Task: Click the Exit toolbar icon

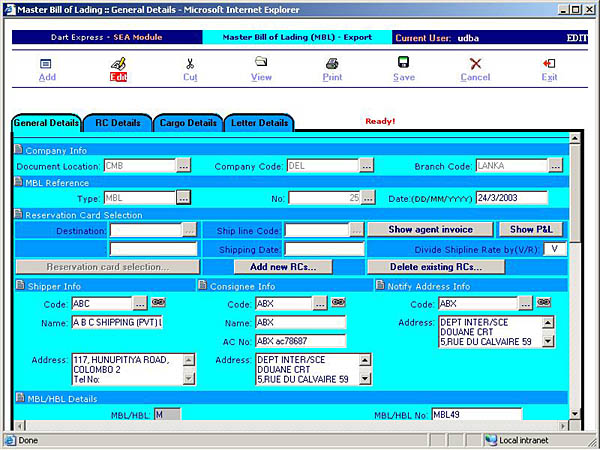Action: (549, 63)
